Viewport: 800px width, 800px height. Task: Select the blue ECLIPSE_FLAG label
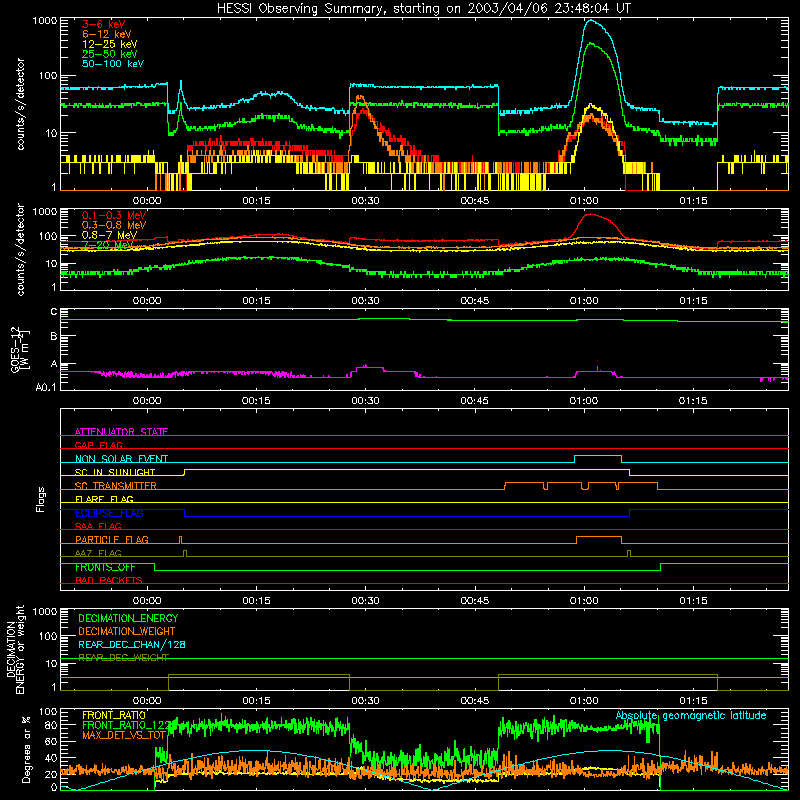(109, 513)
